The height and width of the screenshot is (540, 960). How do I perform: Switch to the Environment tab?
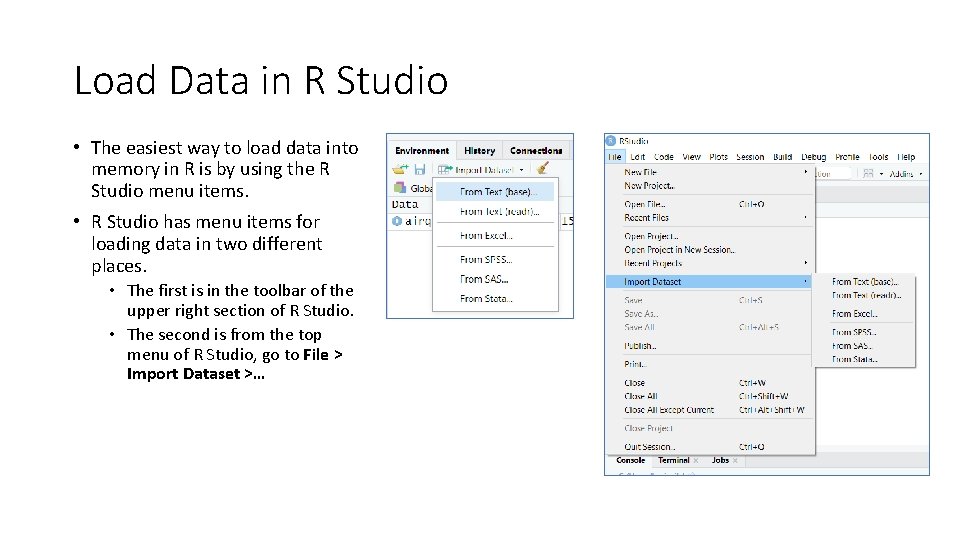[x=422, y=151]
